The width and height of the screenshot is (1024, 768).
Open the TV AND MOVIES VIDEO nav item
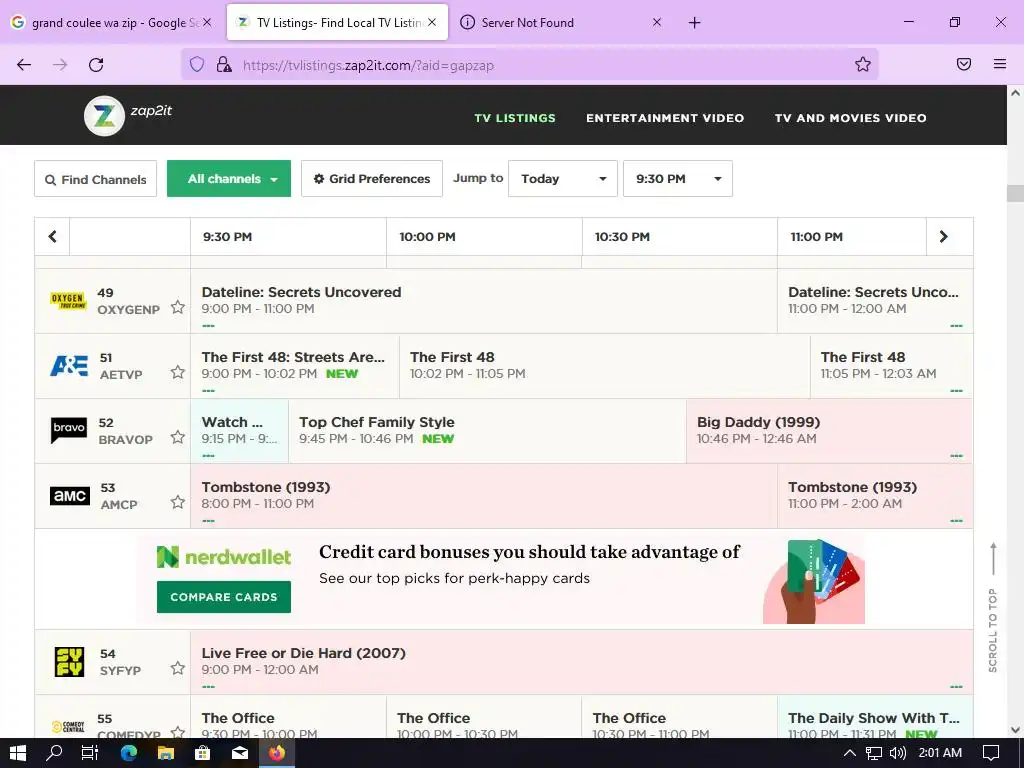coord(850,118)
